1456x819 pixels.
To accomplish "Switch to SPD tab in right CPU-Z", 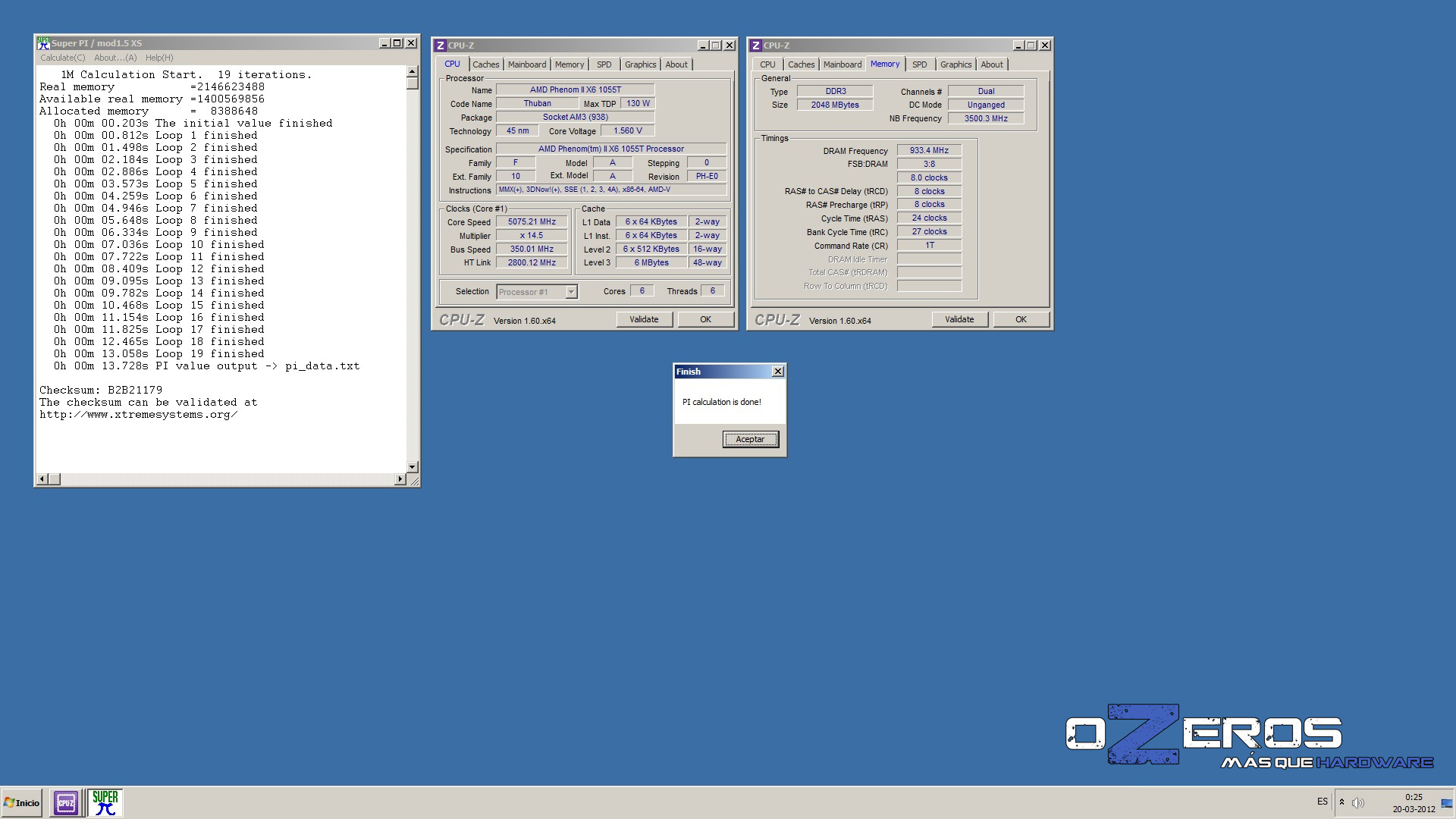I will [920, 64].
